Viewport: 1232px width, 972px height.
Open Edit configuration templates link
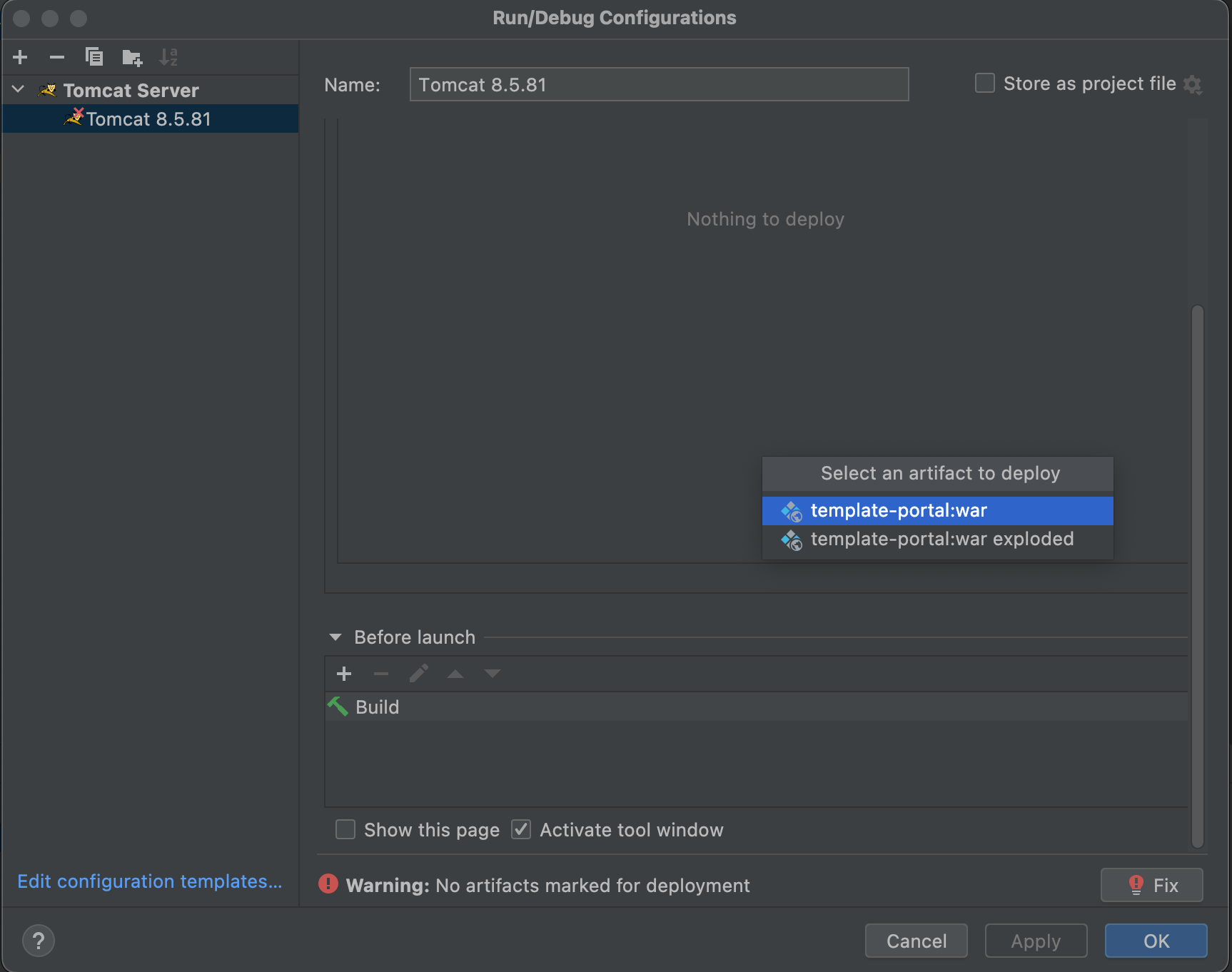coord(150,881)
